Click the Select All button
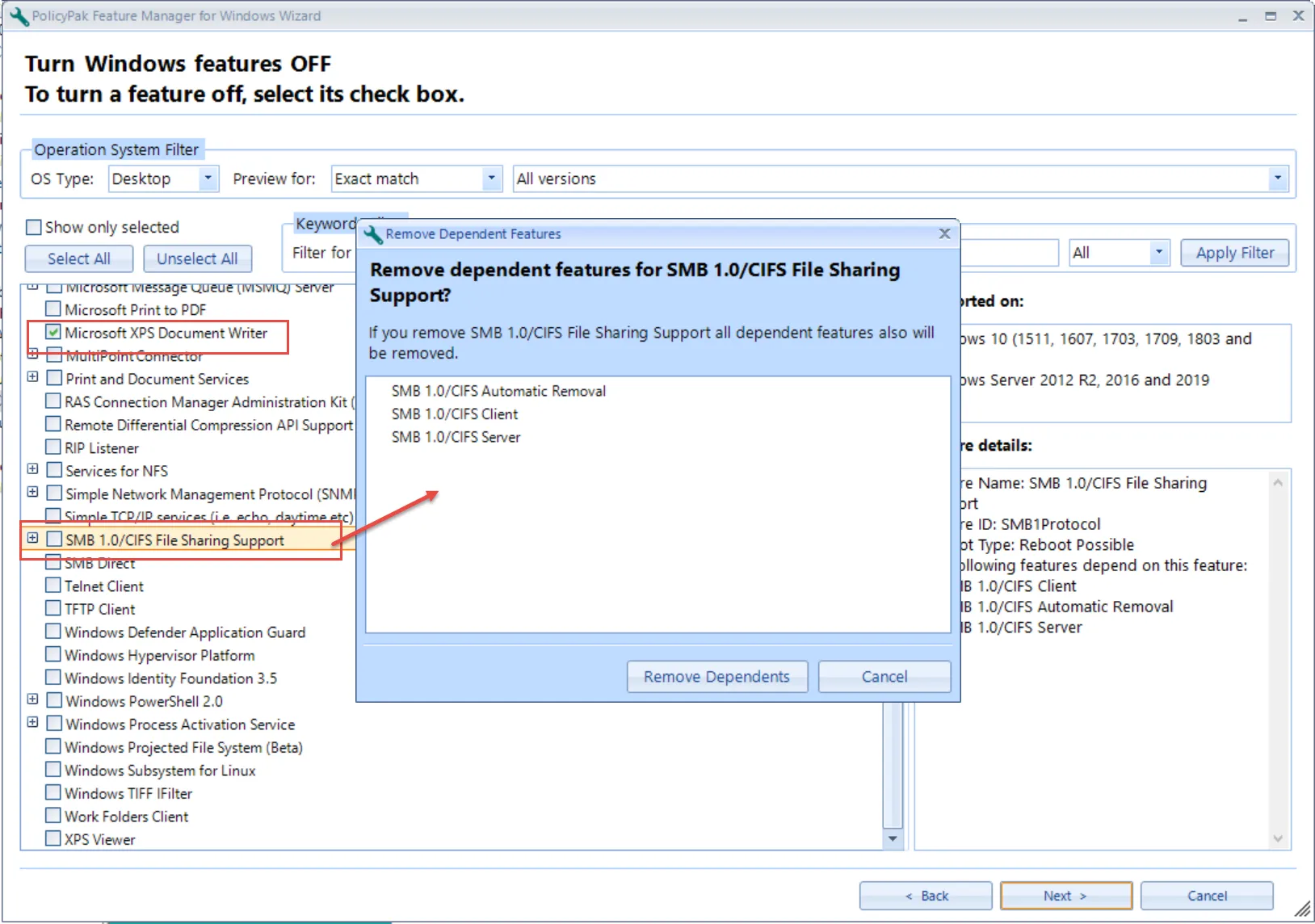This screenshot has height=924, width=1315. pyautogui.click(x=79, y=258)
